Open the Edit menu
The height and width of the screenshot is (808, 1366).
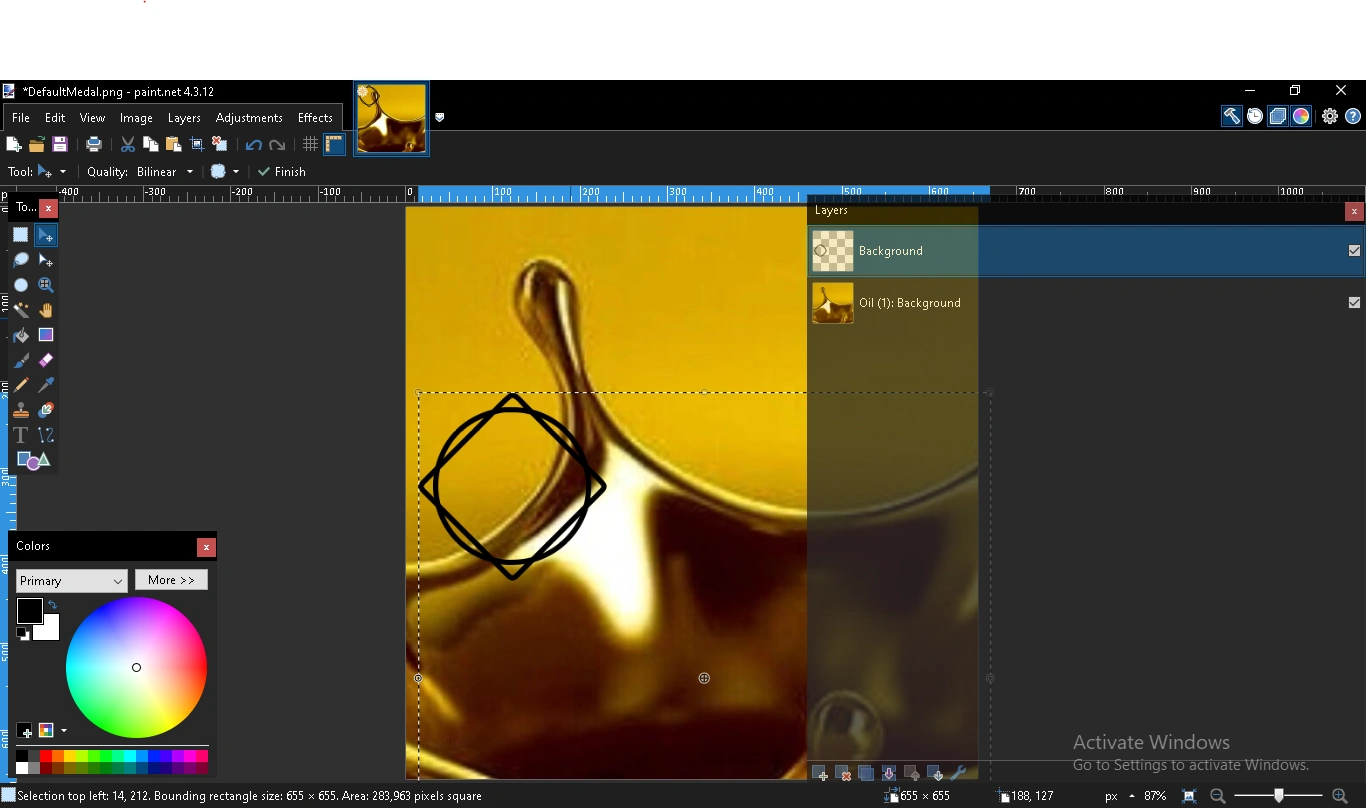tap(56, 118)
